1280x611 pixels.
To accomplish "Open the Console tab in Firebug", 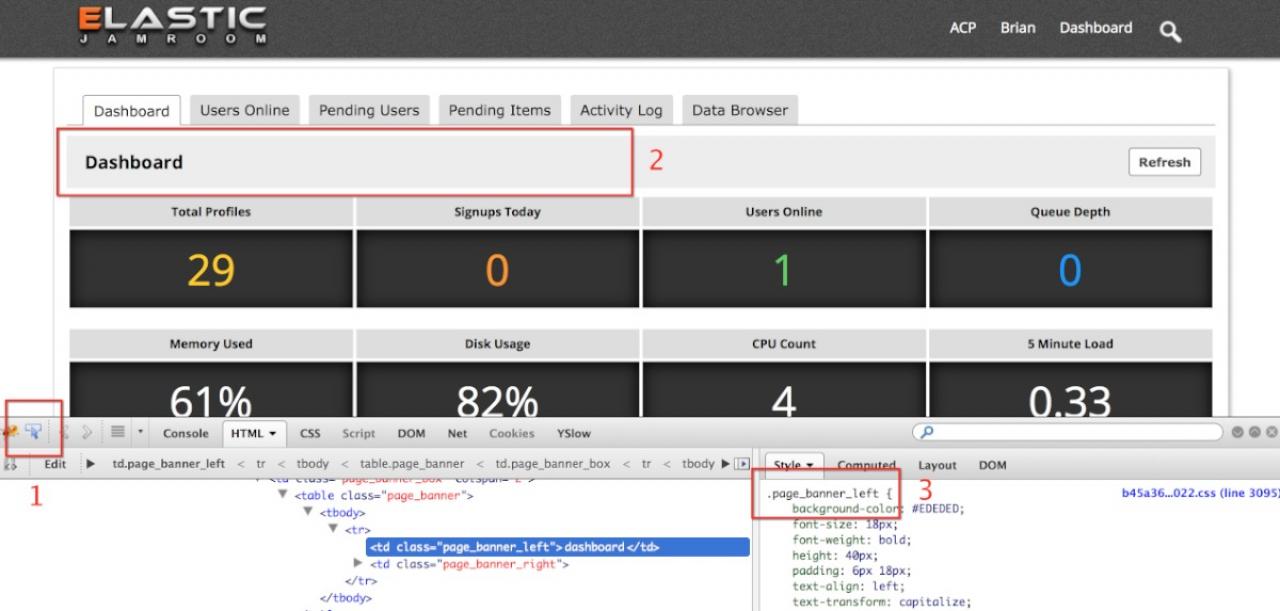I will click(x=186, y=433).
